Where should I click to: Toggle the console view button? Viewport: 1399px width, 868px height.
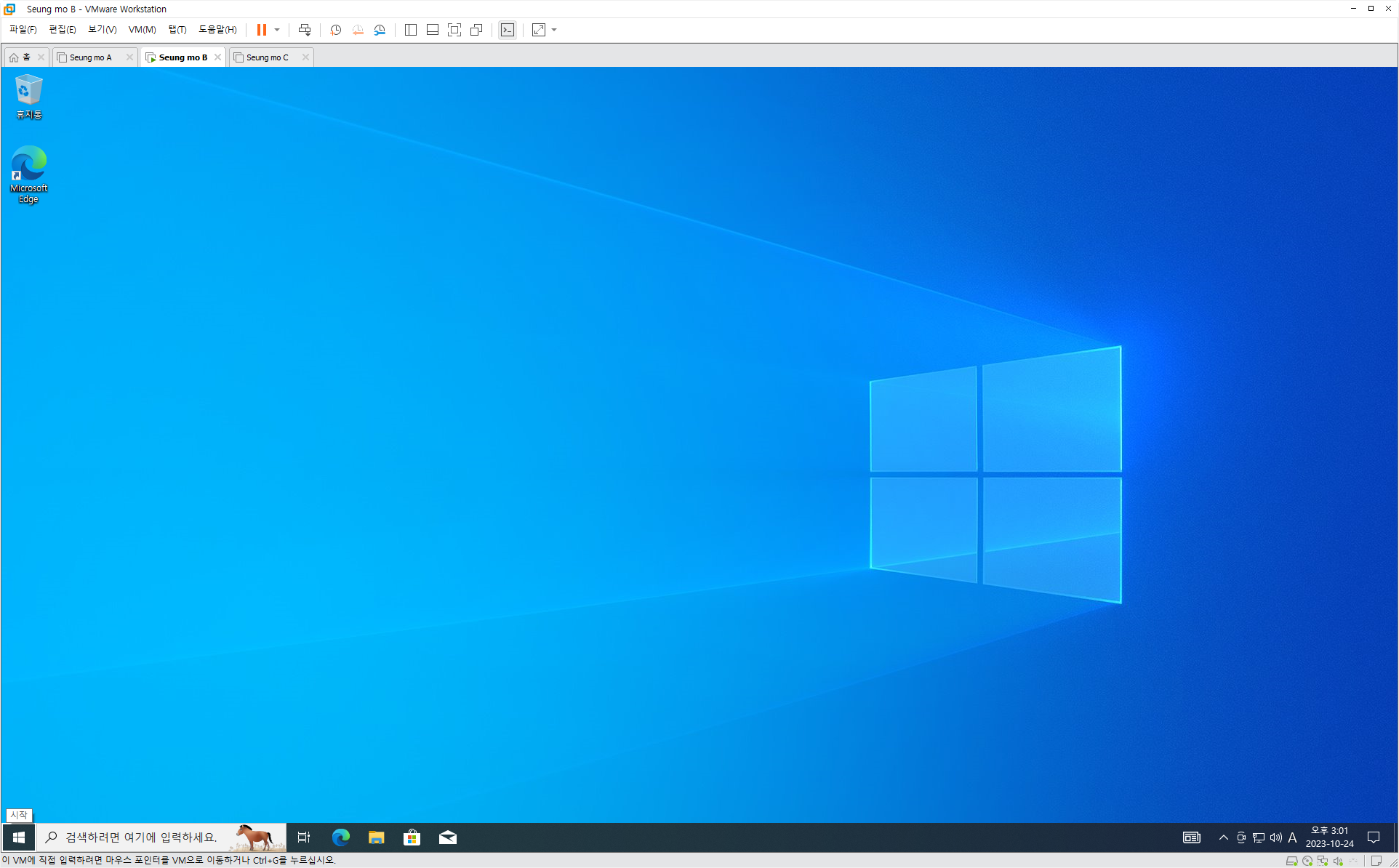pos(508,30)
